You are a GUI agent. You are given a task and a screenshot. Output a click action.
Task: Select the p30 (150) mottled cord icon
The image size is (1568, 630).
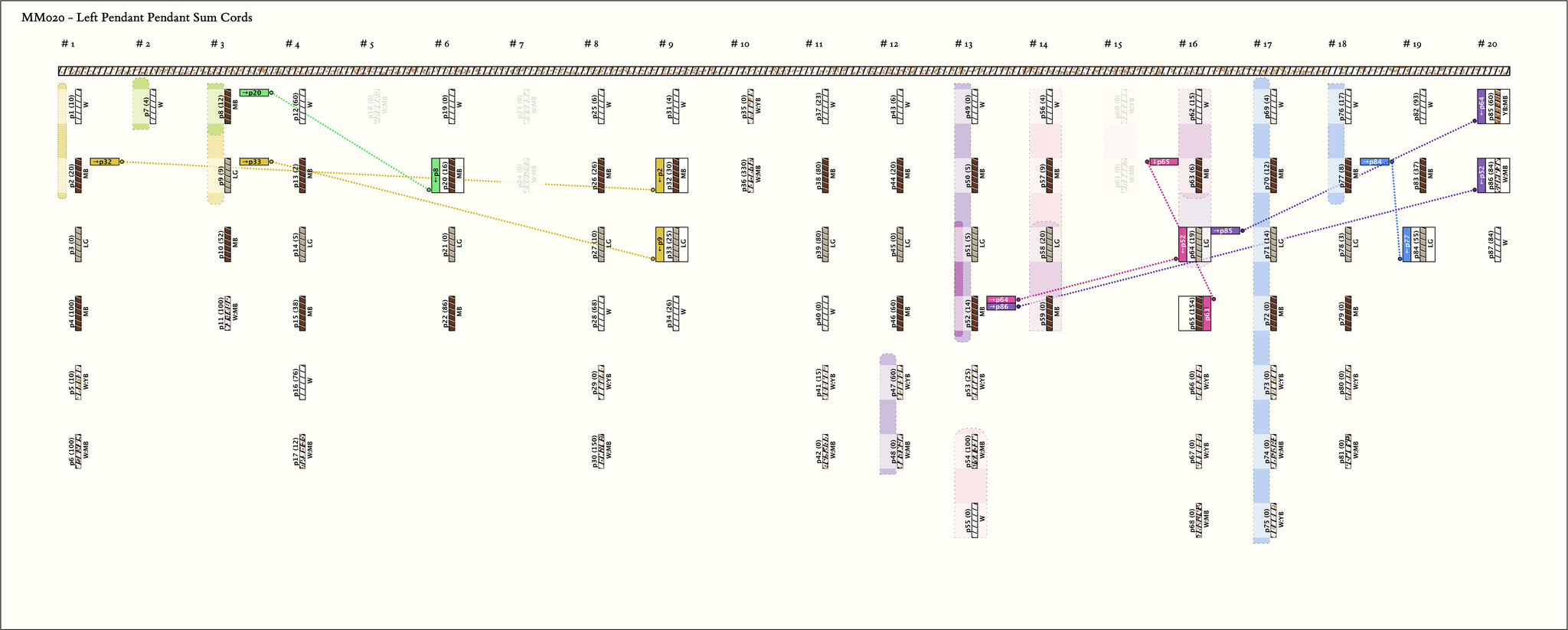click(x=601, y=451)
